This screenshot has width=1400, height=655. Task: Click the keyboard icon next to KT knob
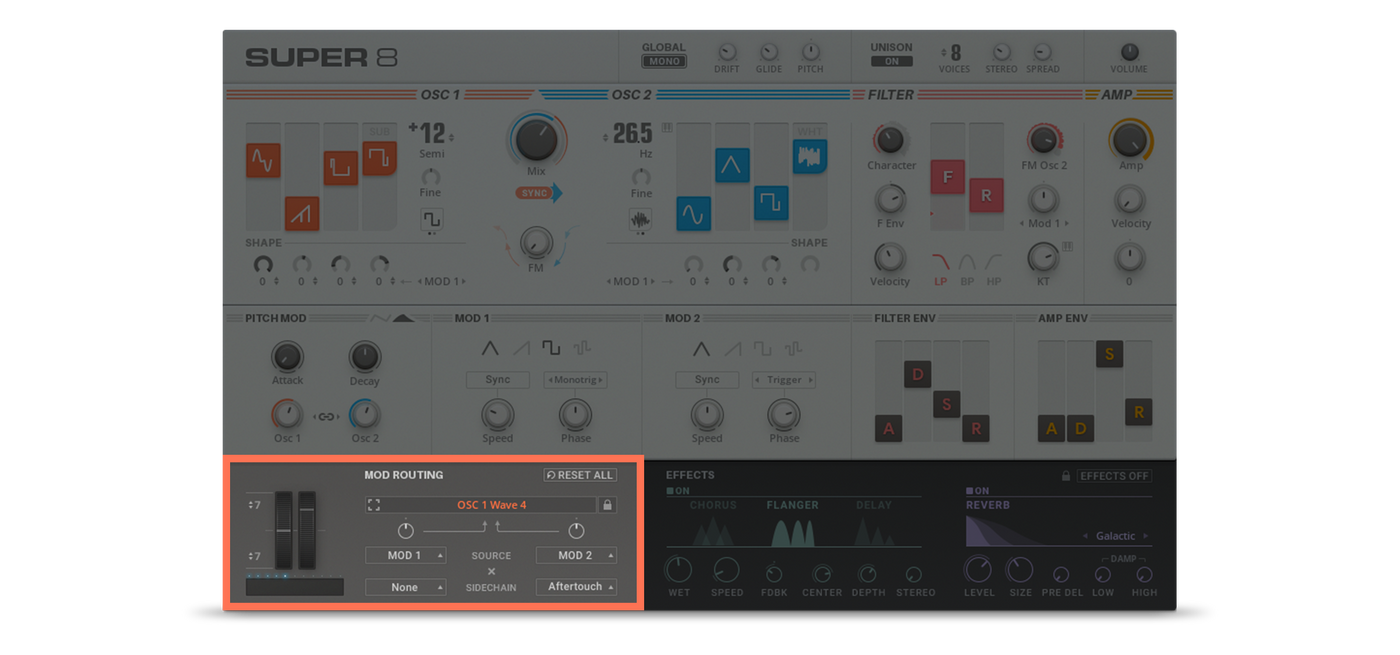click(1067, 246)
